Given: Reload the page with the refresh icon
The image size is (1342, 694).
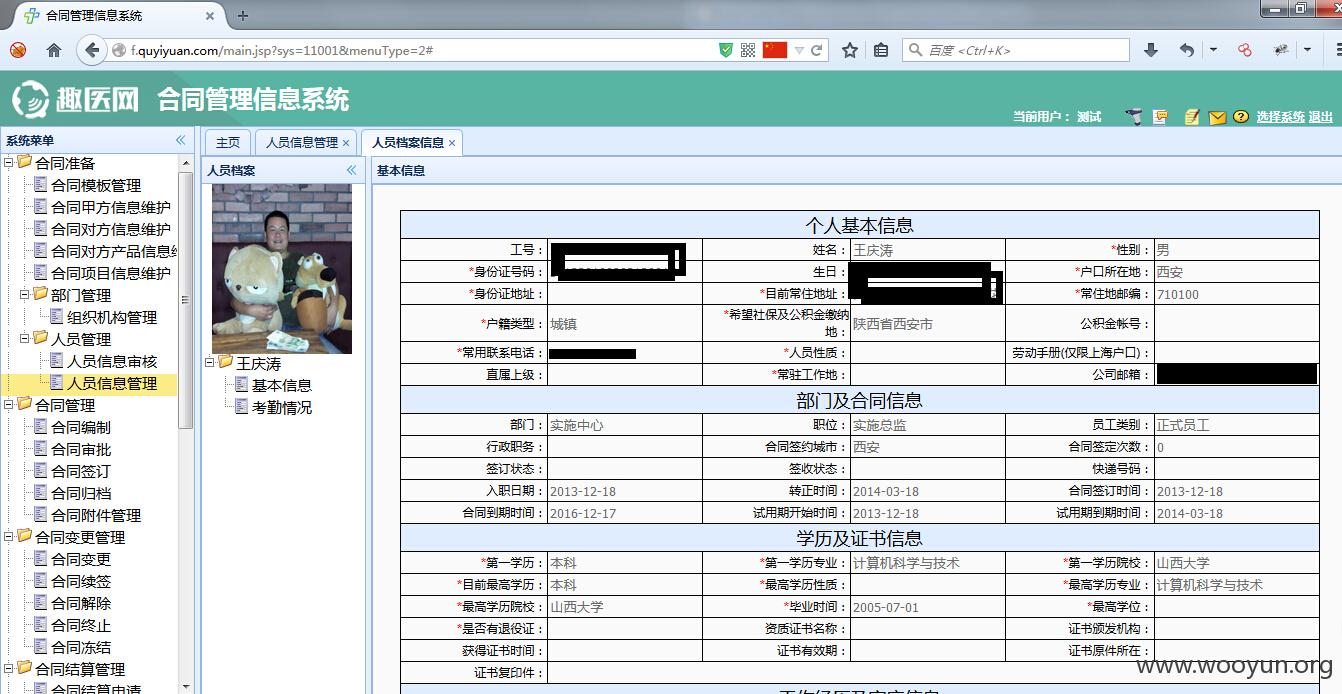Looking at the screenshot, I should tap(817, 50).
